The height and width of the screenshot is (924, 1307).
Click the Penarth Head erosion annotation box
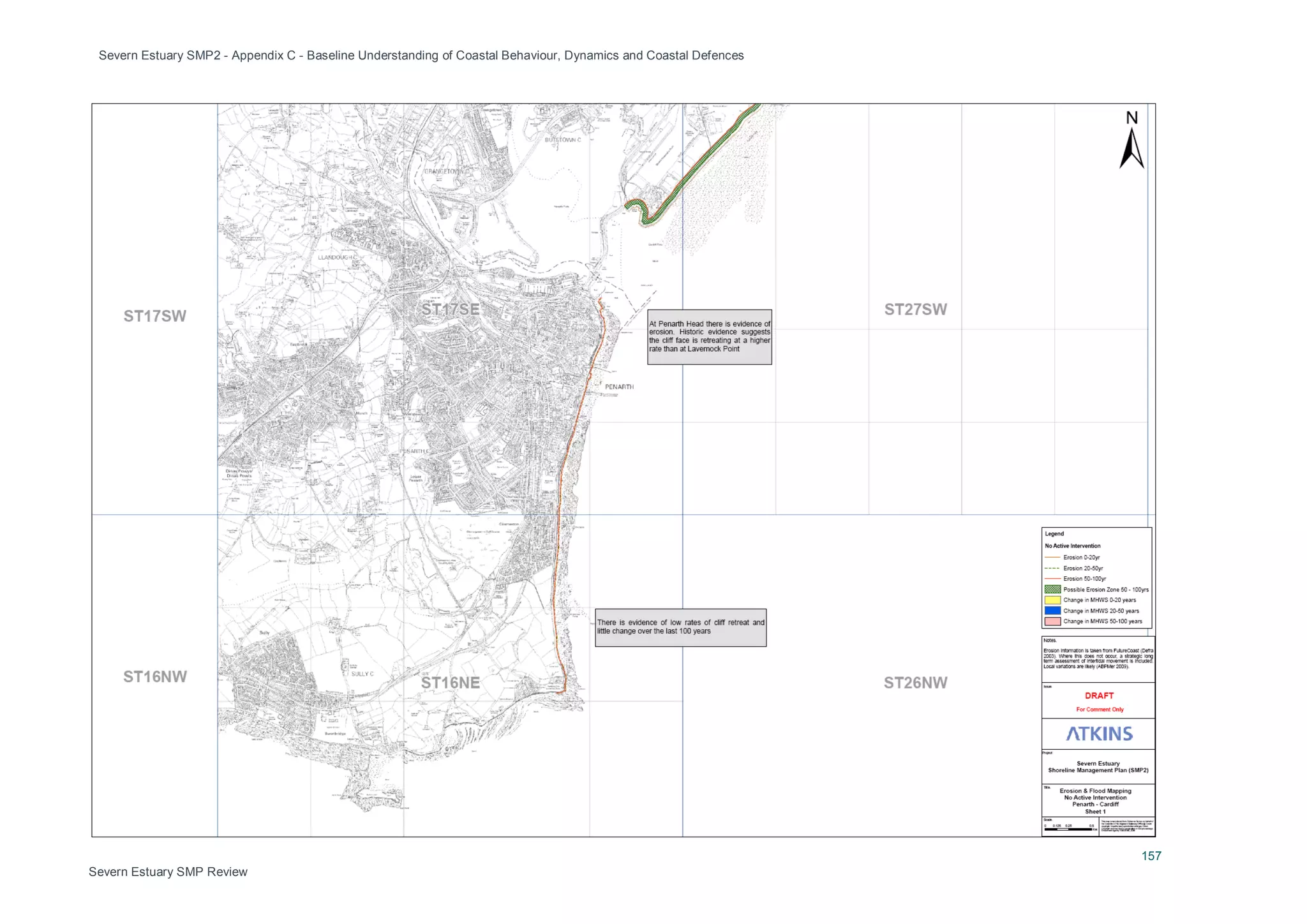point(710,337)
